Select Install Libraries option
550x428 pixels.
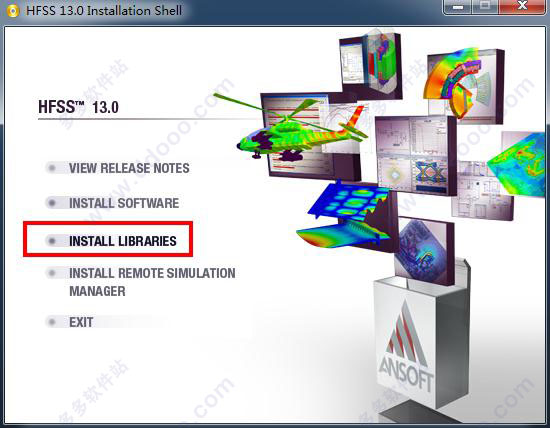coord(123,241)
